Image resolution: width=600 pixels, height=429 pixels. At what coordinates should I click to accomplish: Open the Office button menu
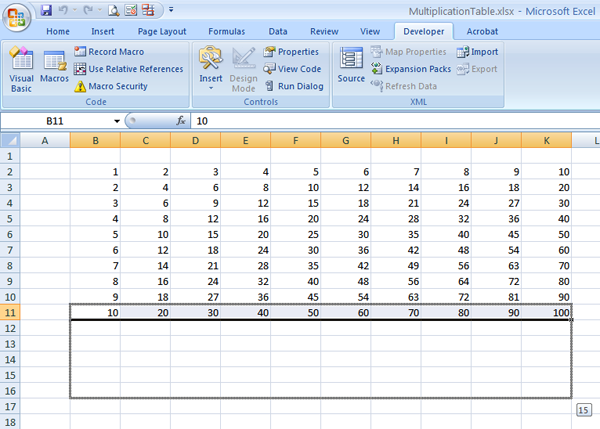pyautogui.click(x=16, y=18)
